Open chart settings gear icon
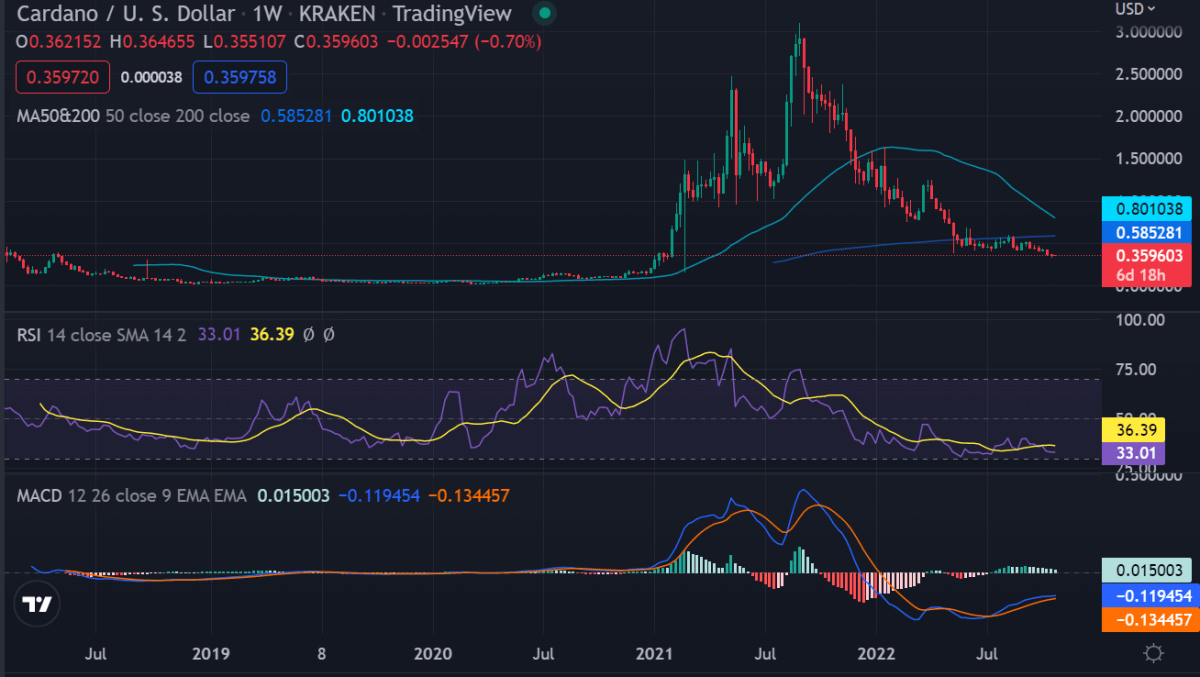 coord(1153,654)
